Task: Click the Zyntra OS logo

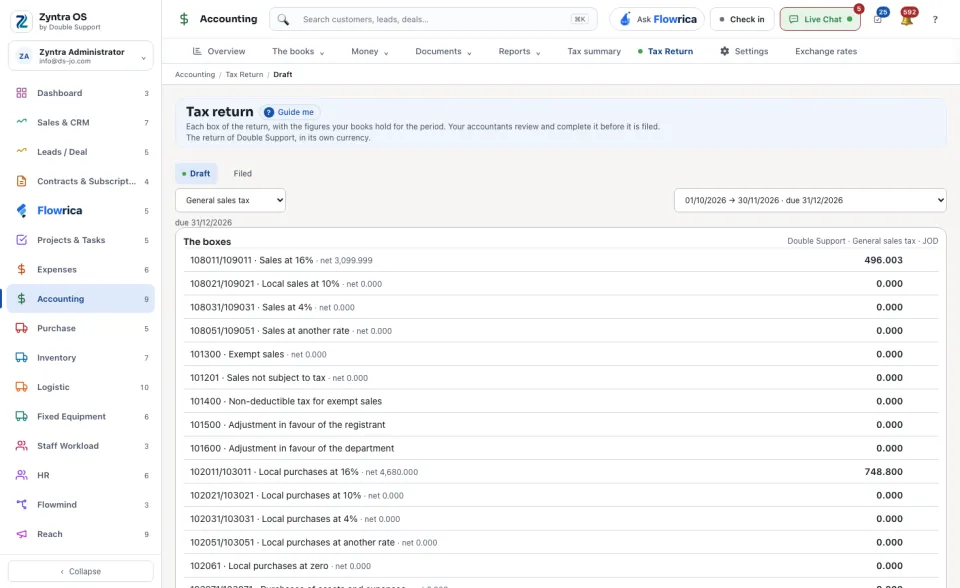Action: (x=21, y=21)
